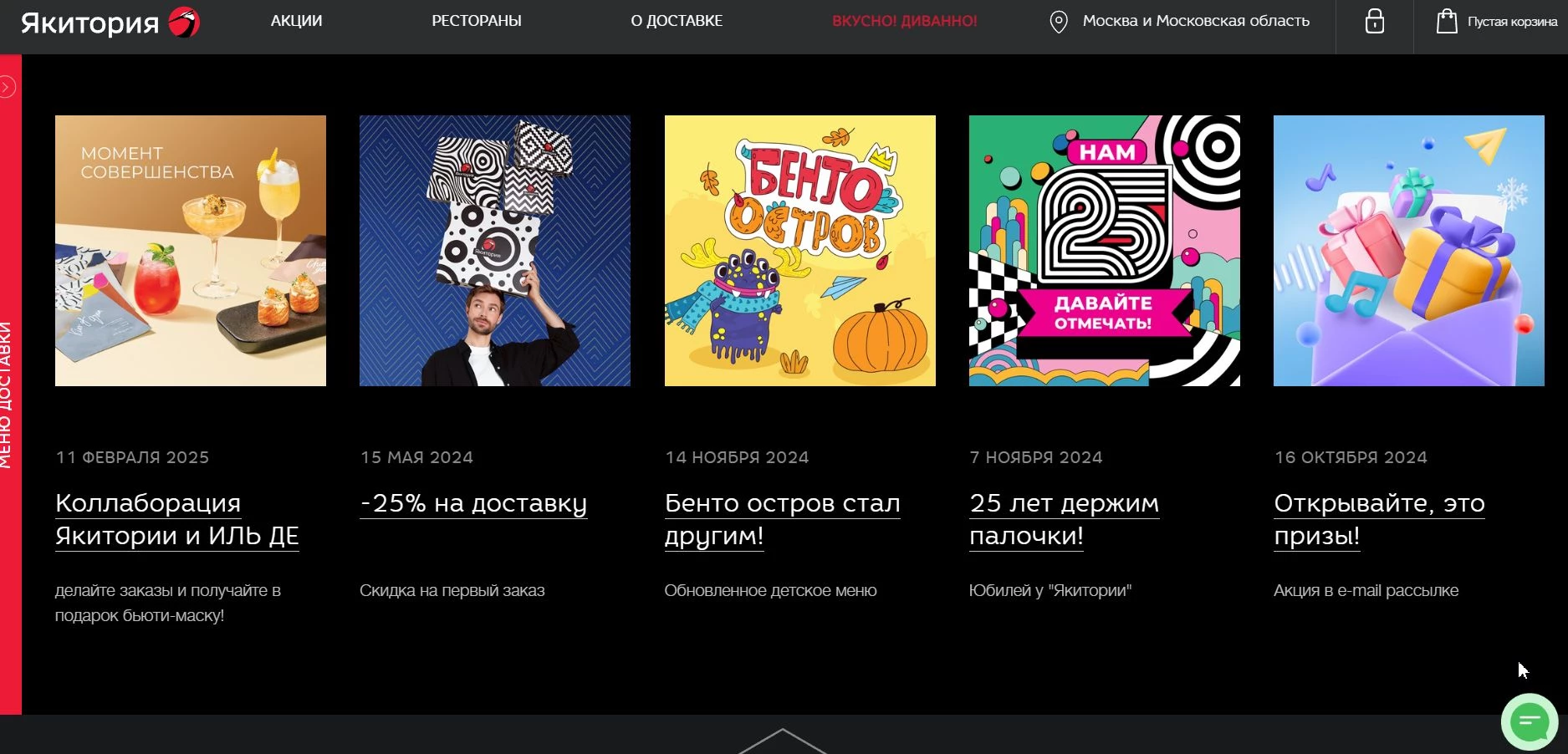Choose Москва и Московская область region
The height and width of the screenshot is (754, 1568).
tap(1196, 21)
